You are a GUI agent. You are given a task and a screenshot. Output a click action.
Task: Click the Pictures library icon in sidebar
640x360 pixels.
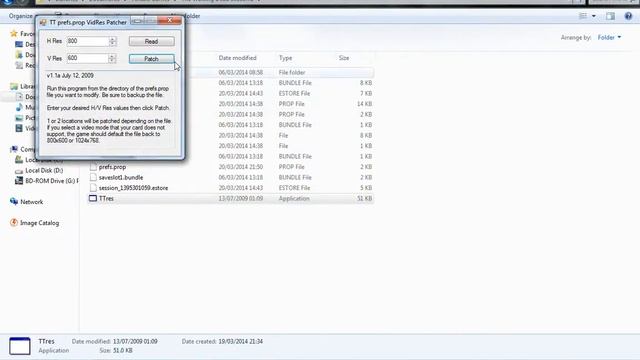click(x=19, y=118)
